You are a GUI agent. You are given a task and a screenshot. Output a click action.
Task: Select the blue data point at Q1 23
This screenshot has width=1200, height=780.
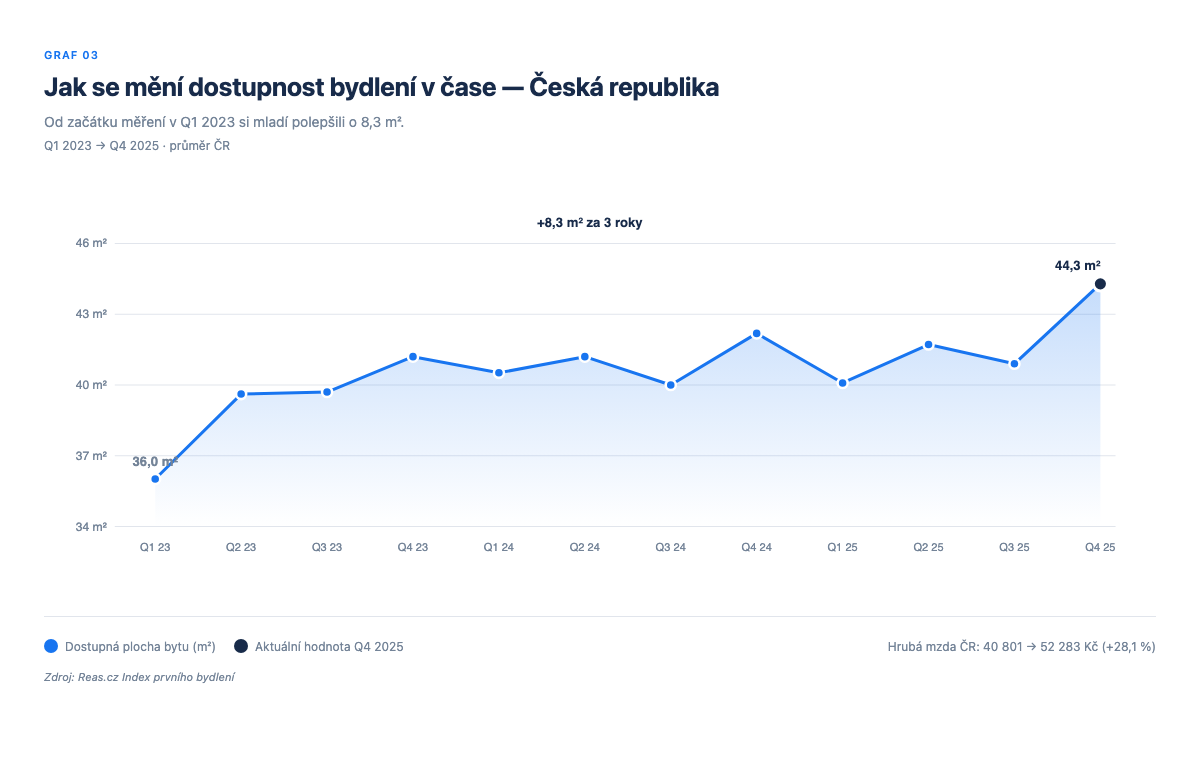pos(154,478)
